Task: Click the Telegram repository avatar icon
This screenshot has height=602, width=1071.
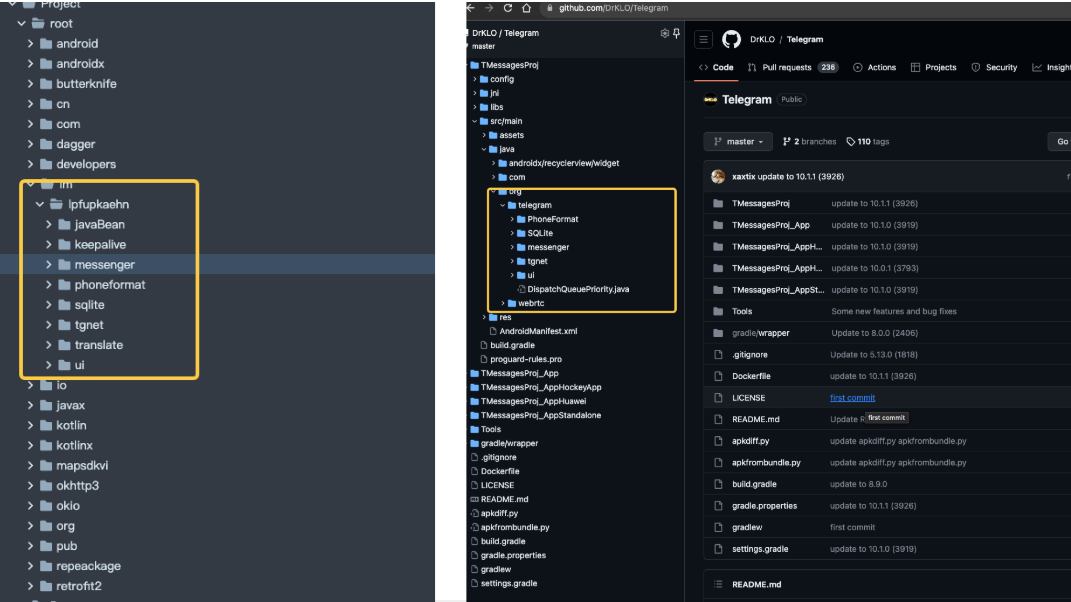Action: tap(710, 99)
